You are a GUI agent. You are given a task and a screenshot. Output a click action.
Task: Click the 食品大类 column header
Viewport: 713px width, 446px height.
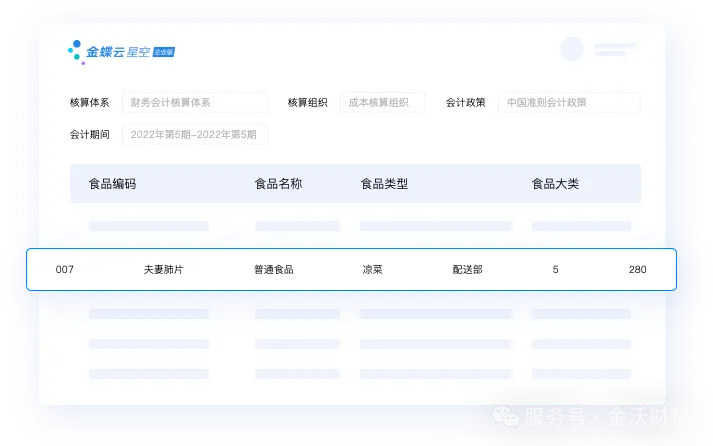tap(555, 184)
